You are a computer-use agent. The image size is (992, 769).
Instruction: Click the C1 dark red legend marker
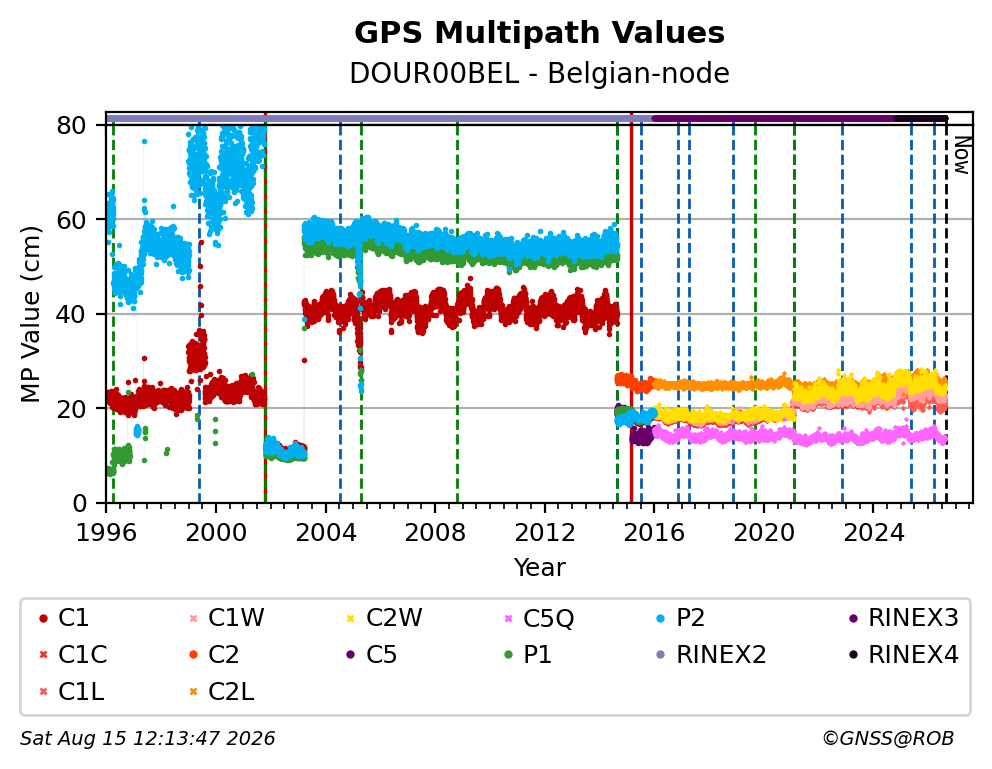[43, 618]
